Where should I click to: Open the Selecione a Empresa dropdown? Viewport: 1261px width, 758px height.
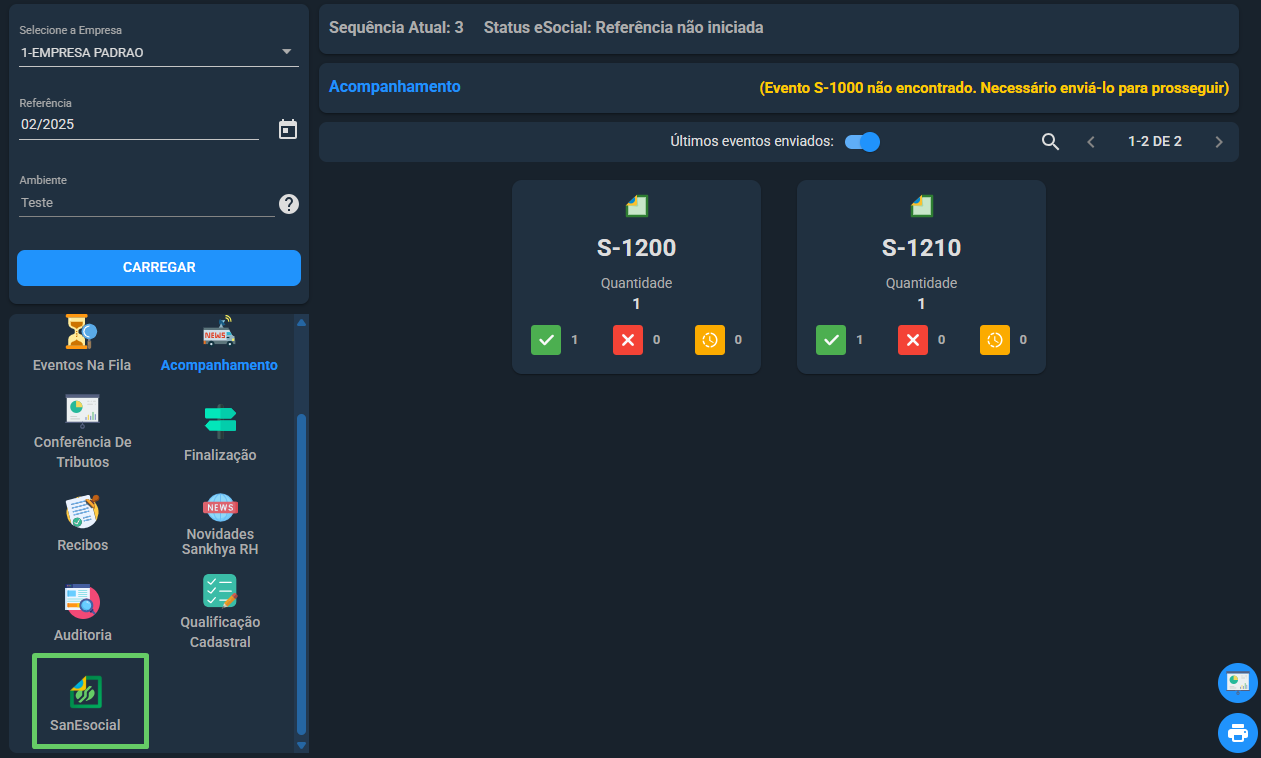coord(159,53)
